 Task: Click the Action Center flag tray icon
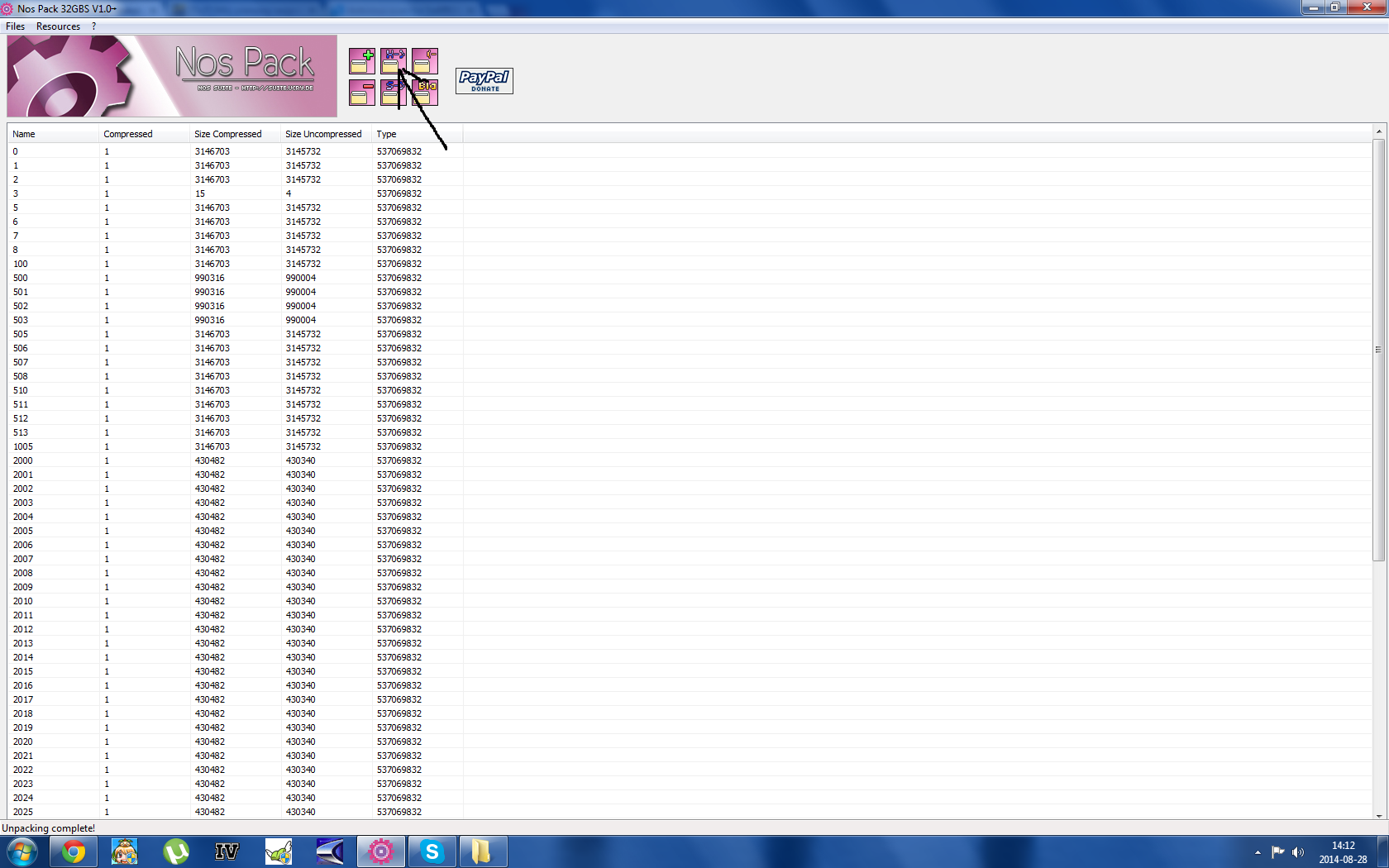click(x=1278, y=852)
